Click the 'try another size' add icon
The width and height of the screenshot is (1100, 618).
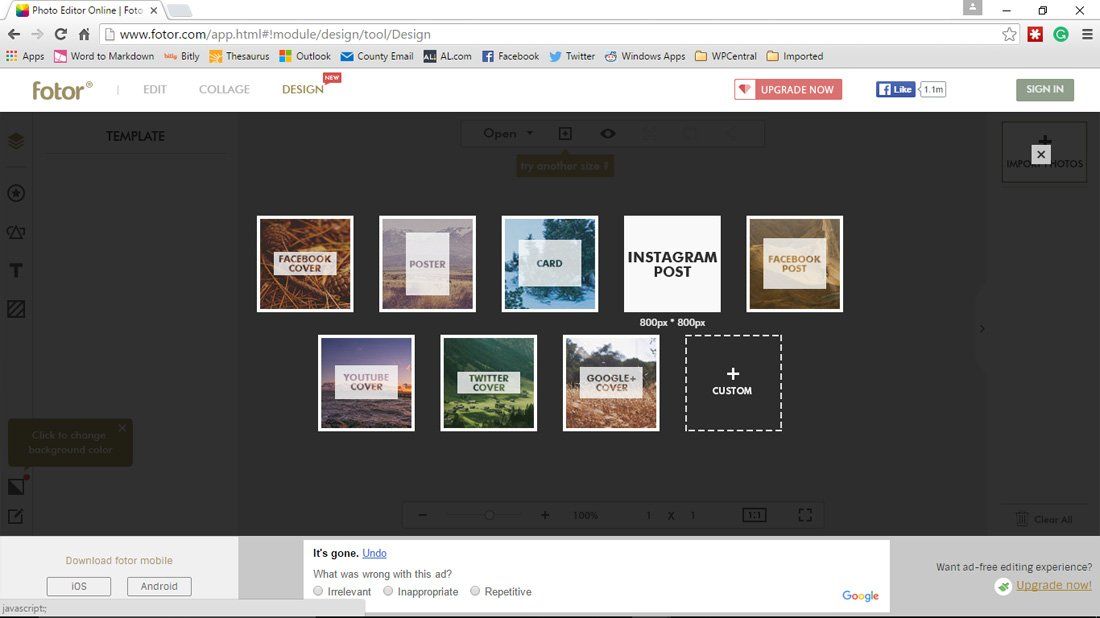click(565, 132)
